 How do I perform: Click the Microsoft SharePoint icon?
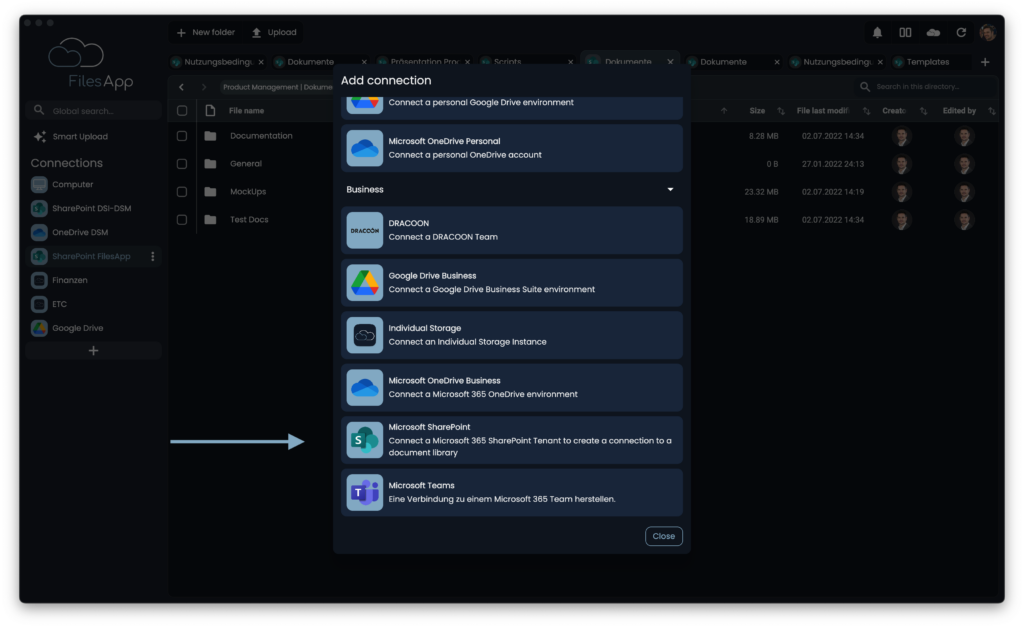364,440
